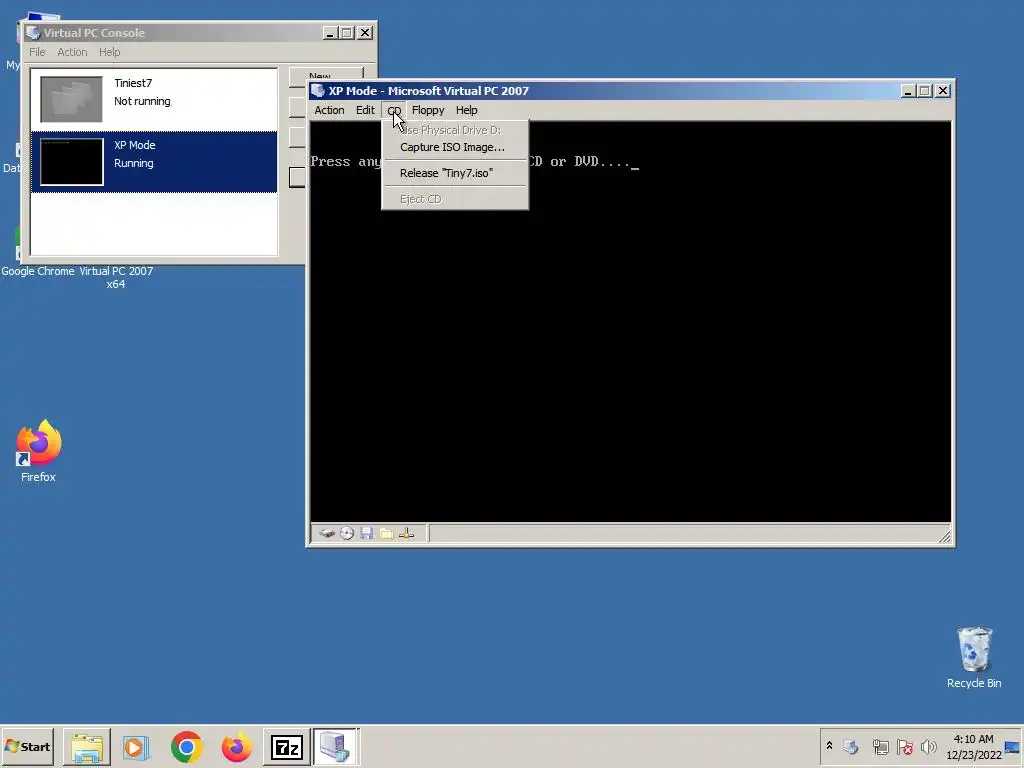Click inside the XP Mode virtual machine screen
Screen dimensions: 1024x768
pyautogui.click(x=630, y=321)
